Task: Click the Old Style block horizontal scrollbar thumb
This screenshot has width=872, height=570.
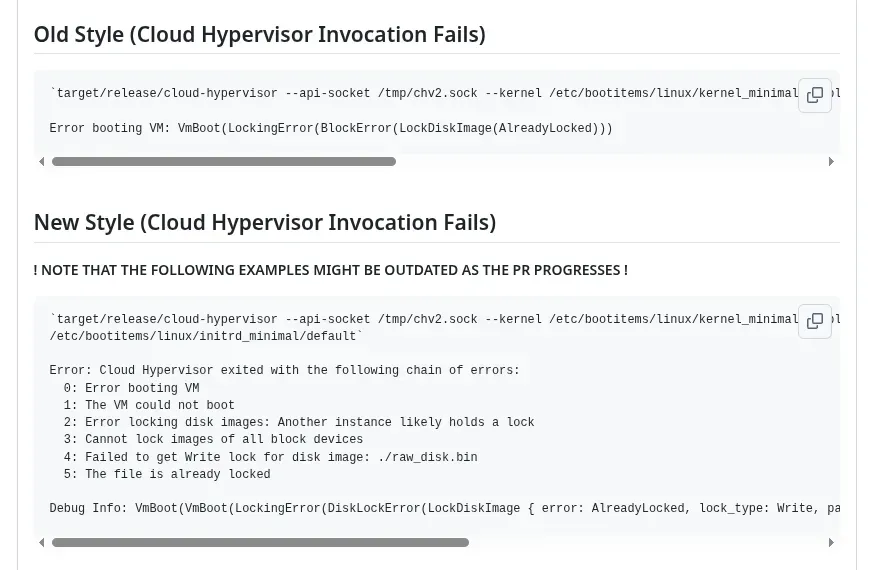Action: [x=224, y=161]
